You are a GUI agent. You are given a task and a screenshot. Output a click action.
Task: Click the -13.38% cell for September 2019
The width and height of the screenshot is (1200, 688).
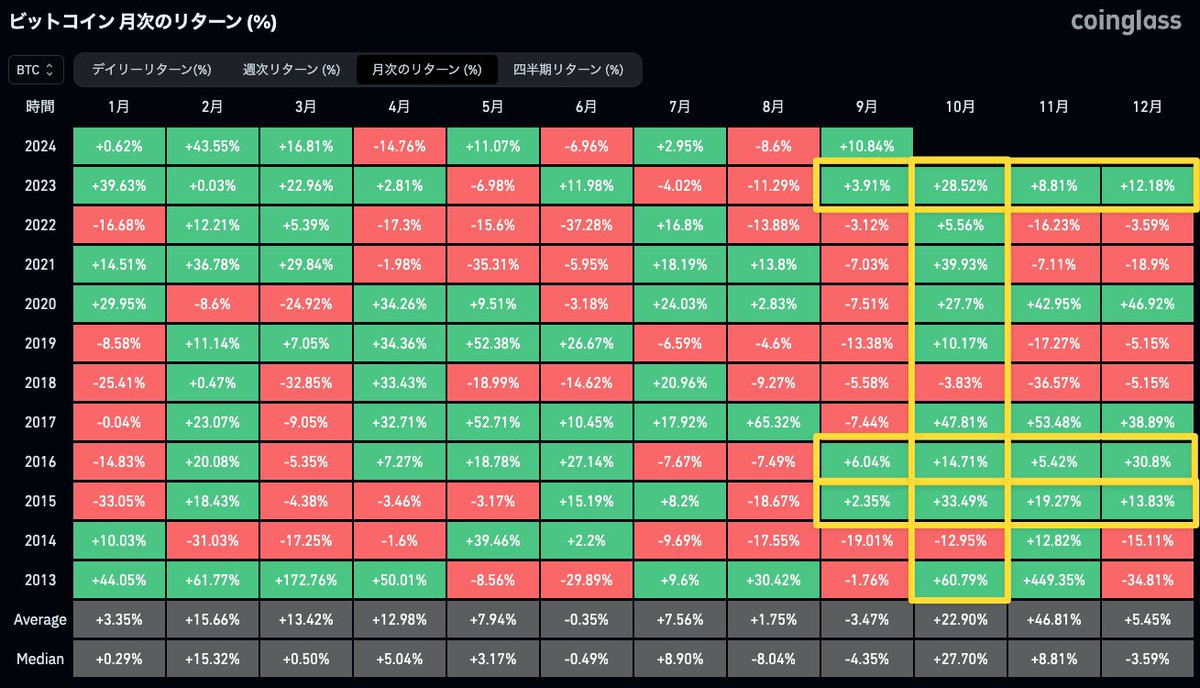tap(867, 343)
